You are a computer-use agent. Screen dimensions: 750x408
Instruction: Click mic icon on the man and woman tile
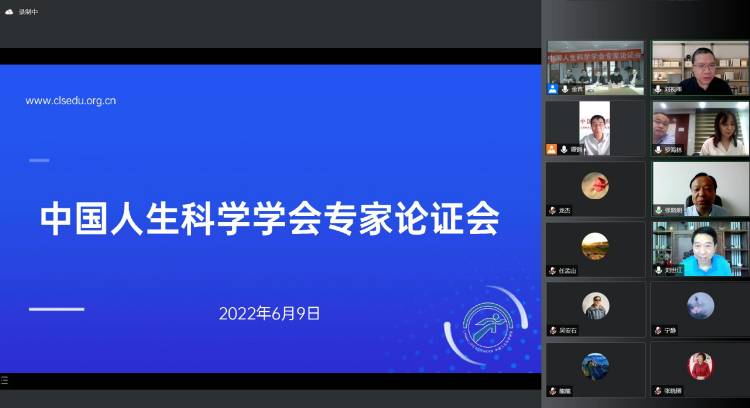pos(658,150)
